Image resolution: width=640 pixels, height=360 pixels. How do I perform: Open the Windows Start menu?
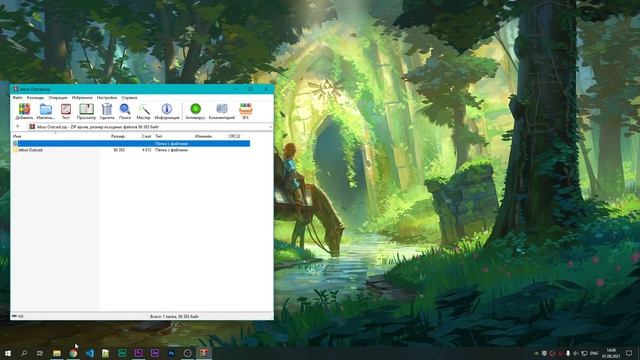click(x=8, y=353)
